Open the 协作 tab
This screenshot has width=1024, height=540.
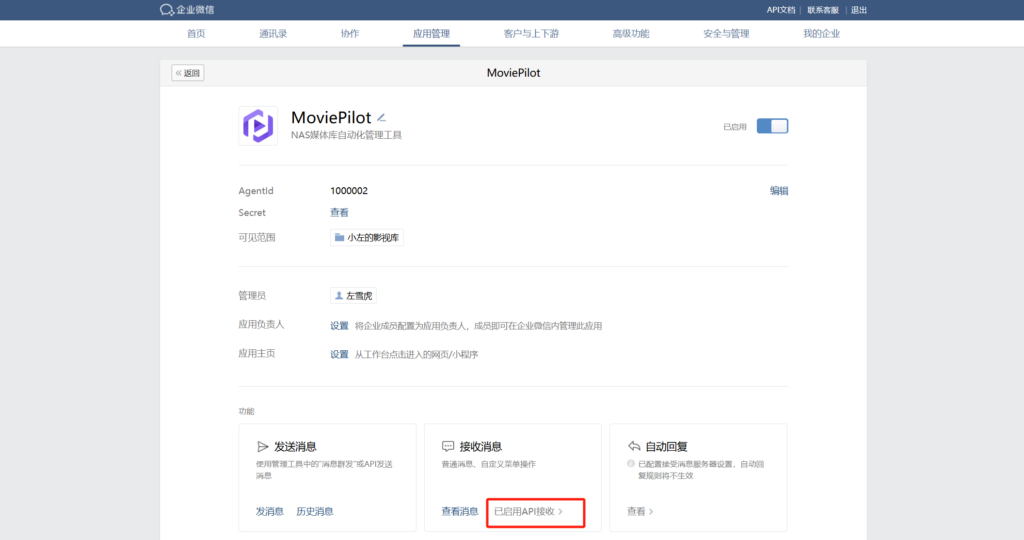pyautogui.click(x=350, y=33)
